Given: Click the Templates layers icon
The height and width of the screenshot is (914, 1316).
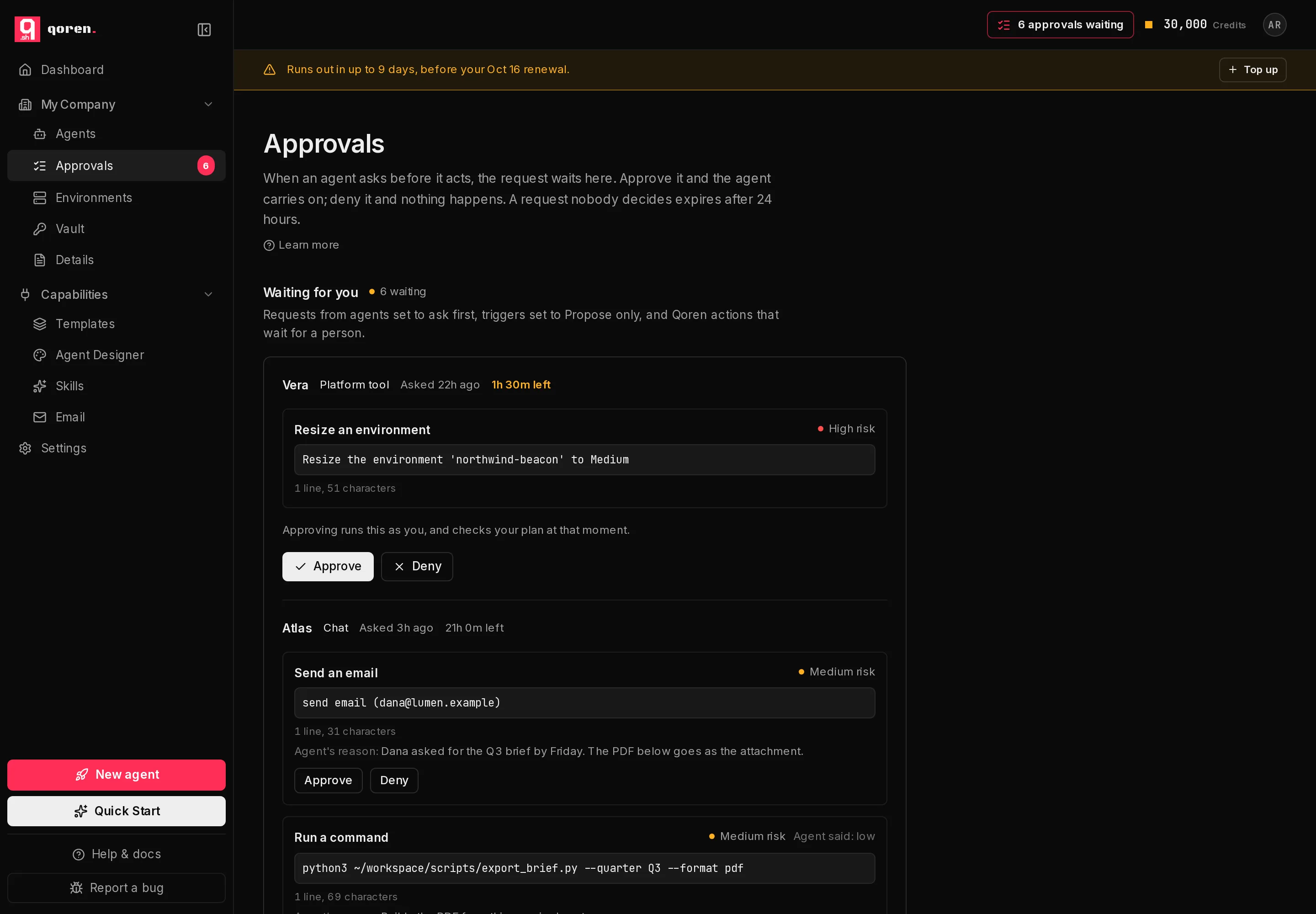Looking at the screenshot, I should [x=39, y=324].
